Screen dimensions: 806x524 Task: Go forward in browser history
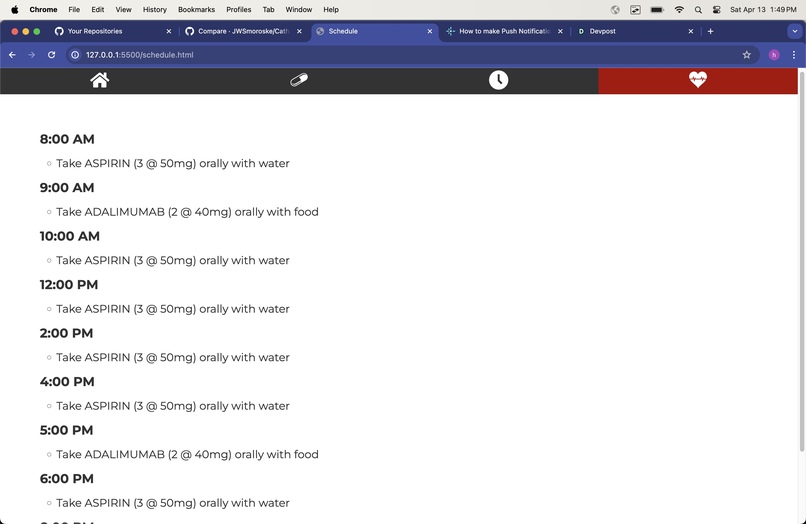pyautogui.click(x=32, y=55)
